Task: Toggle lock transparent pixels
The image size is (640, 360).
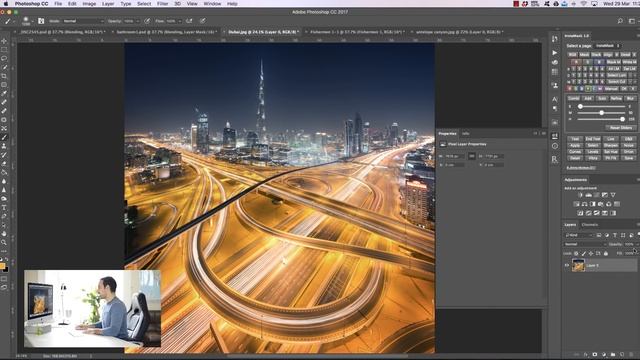Action: click(x=576, y=253)
